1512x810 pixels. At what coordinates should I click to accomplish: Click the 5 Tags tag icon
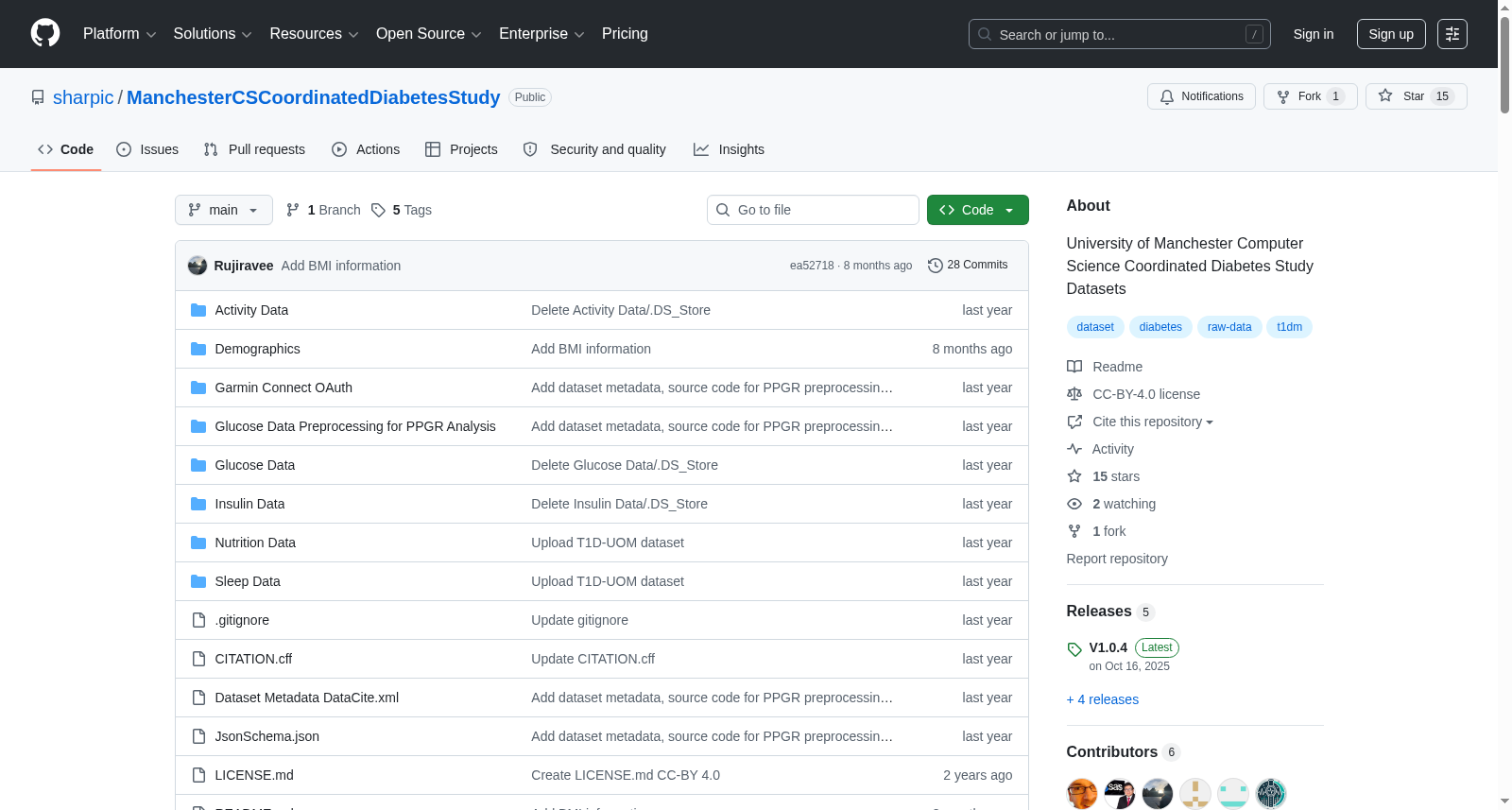pos(378,210)
